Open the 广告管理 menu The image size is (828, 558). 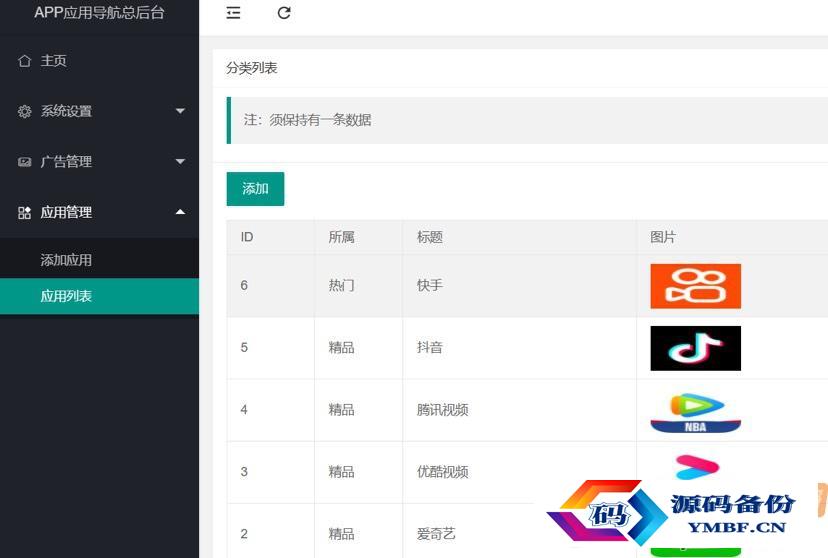99,162
